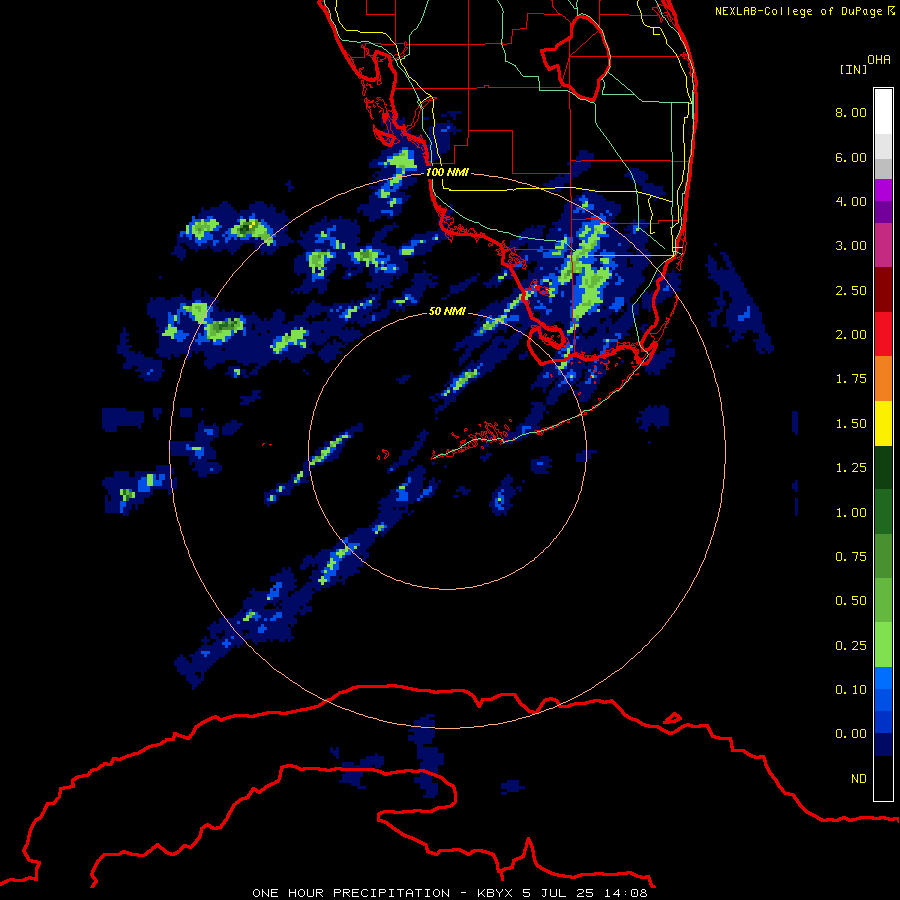This screenshot has height=900, width=900.
Task: Click the 6.00 legend value
Action: coord(851,157)
